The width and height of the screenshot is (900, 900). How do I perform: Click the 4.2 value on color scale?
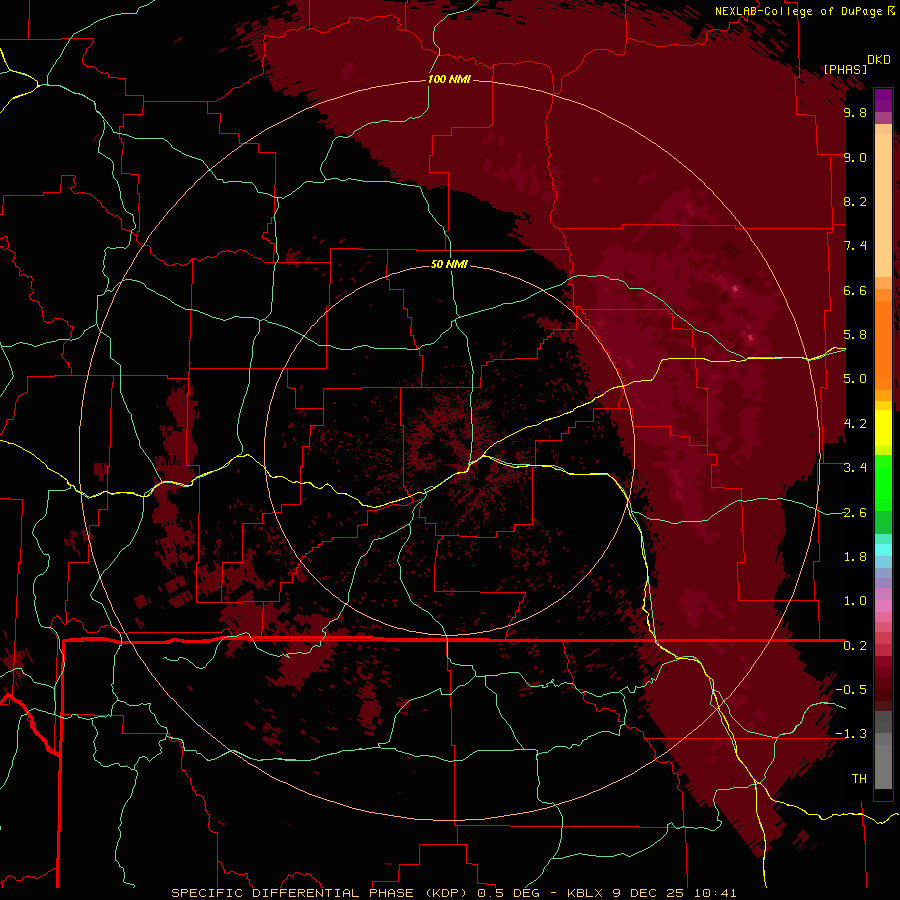[x=855, y=424]
